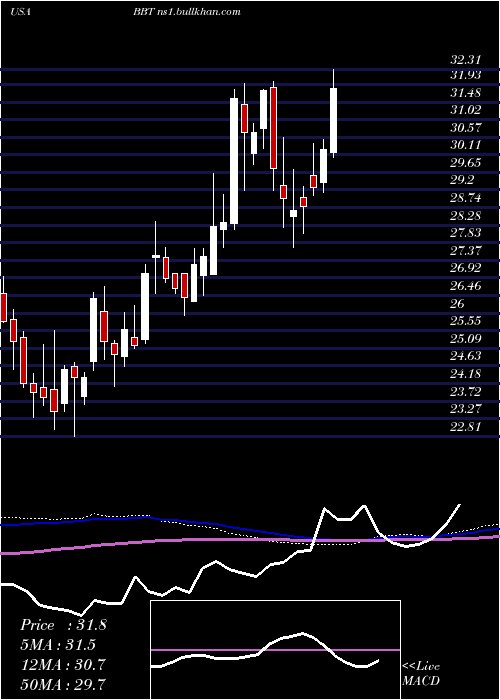Click the 29.2 price axis label
This screenshot has height=700, width=500.
(462, 180)
